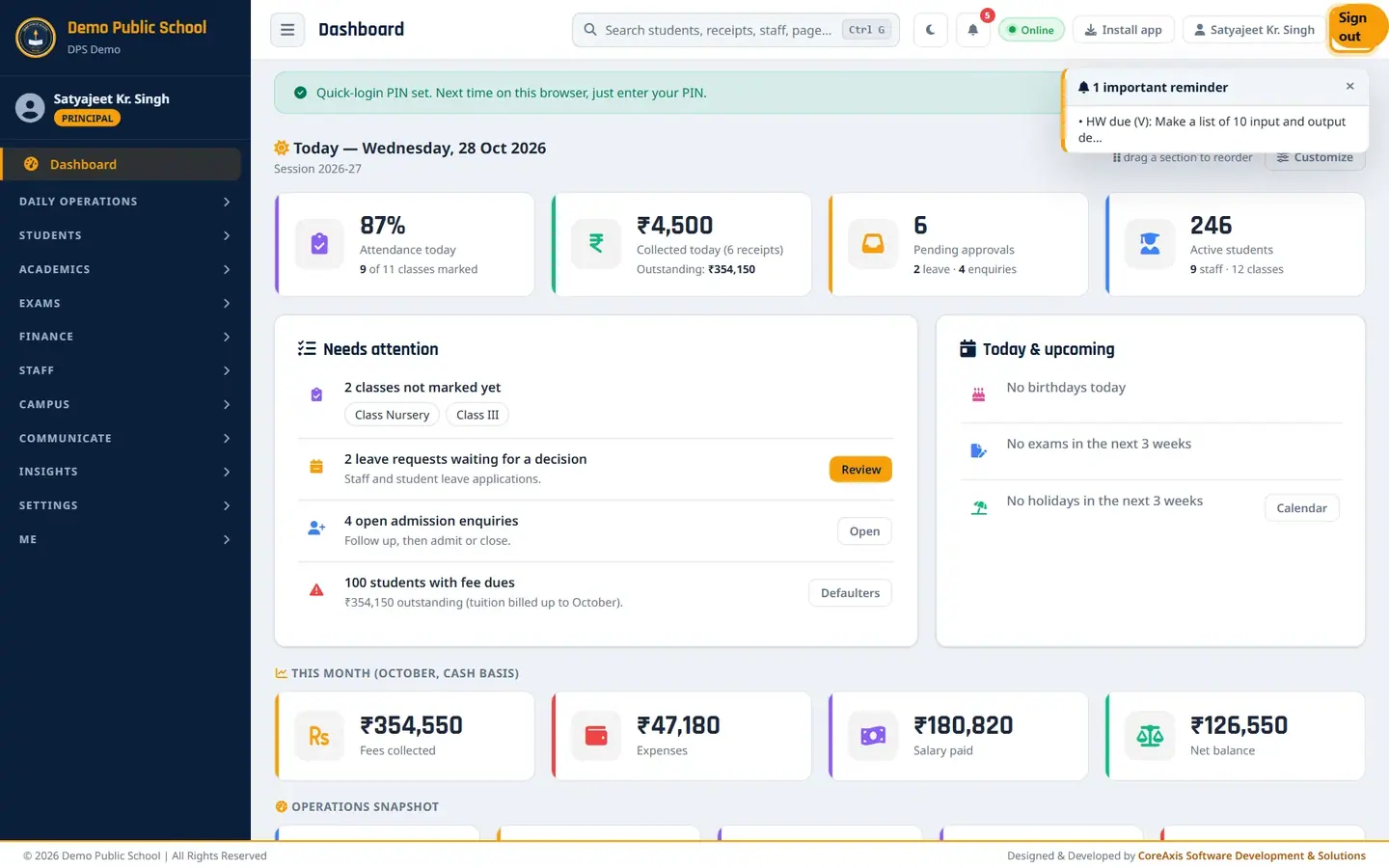Click the Defaulters button

tap(850, 593)
